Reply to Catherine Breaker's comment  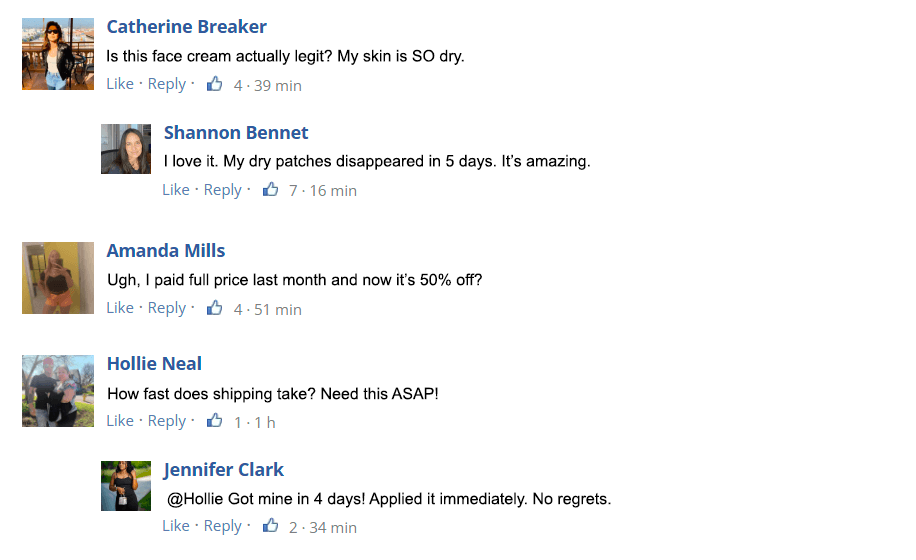[x=166, y=85]
